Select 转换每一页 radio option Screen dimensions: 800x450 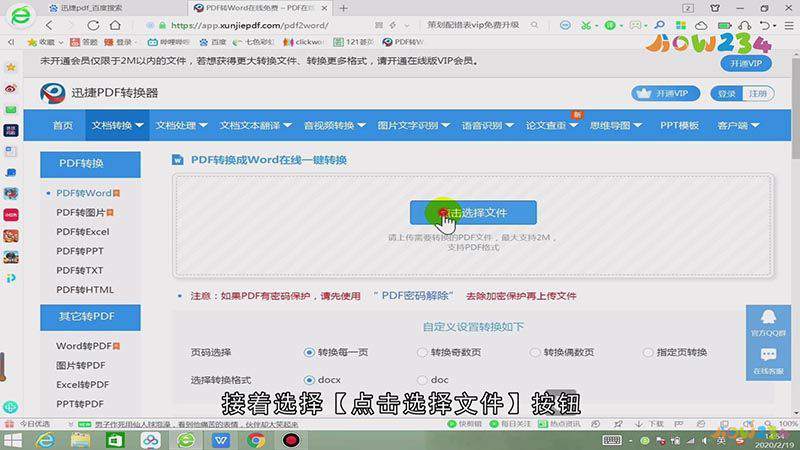click(x=309, y=353)
